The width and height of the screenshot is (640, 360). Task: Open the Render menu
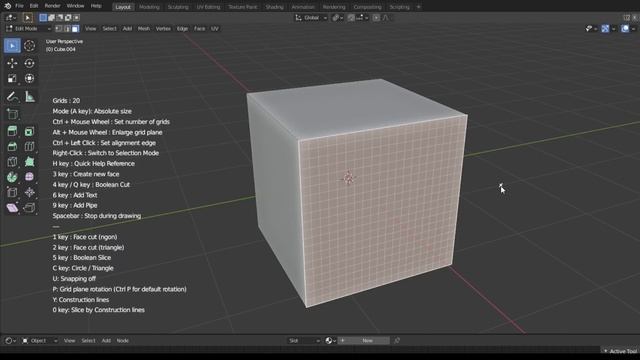coord(52,6)
